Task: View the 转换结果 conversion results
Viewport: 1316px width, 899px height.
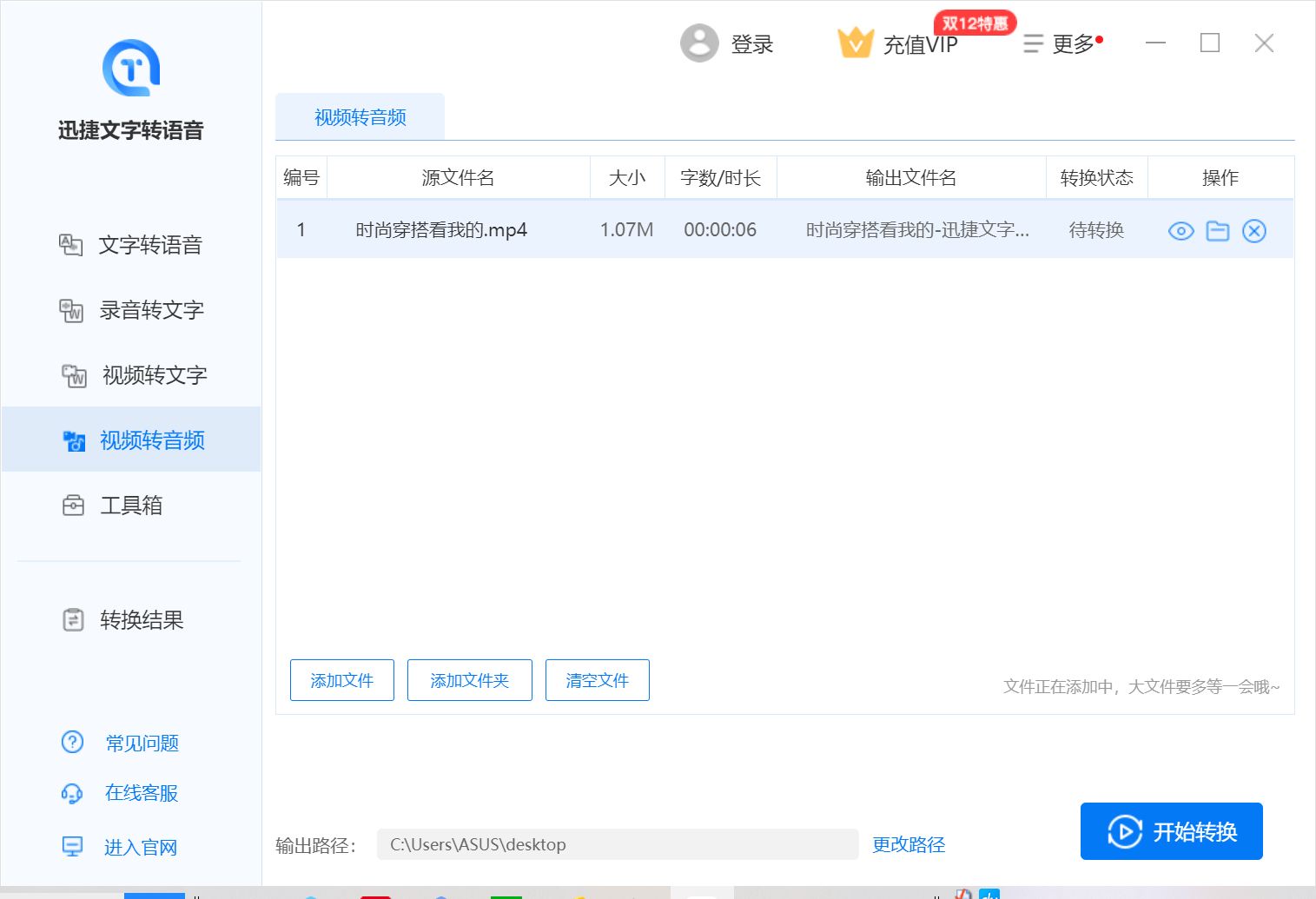Action: [142, 619]
